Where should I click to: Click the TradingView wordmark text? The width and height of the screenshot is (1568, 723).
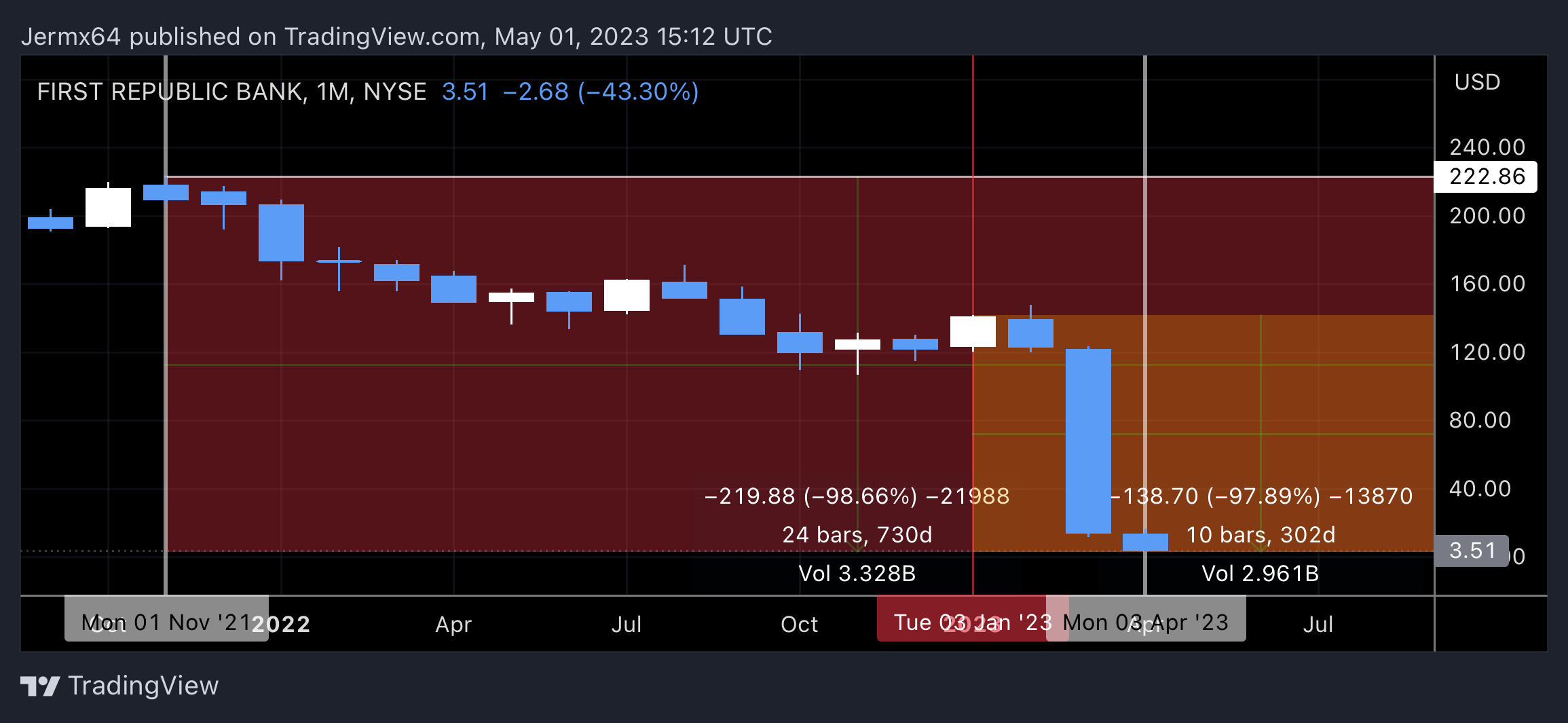[143, 686]
